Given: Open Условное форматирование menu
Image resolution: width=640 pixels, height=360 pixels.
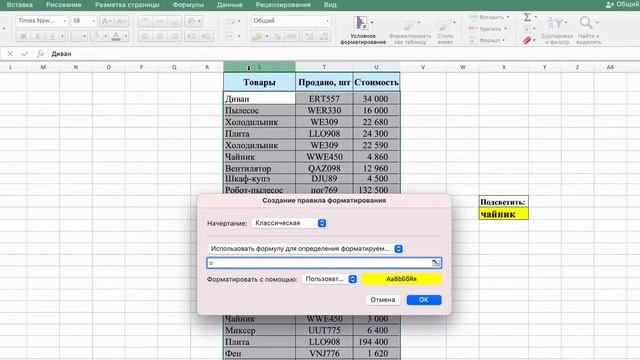Looking at the screenshot, I should click(x=363, y=30).
